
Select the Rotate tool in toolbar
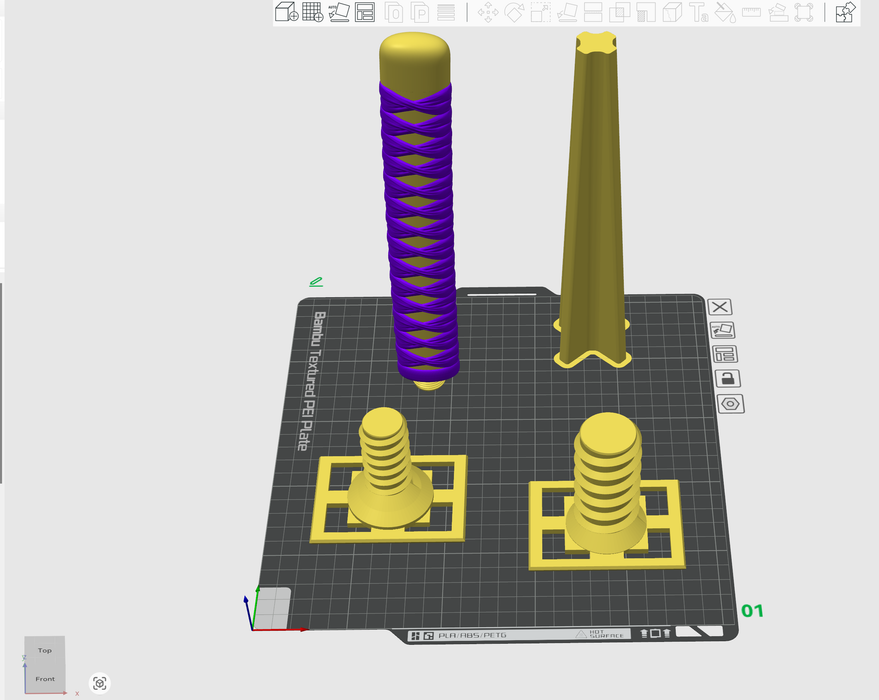[514, 12]
